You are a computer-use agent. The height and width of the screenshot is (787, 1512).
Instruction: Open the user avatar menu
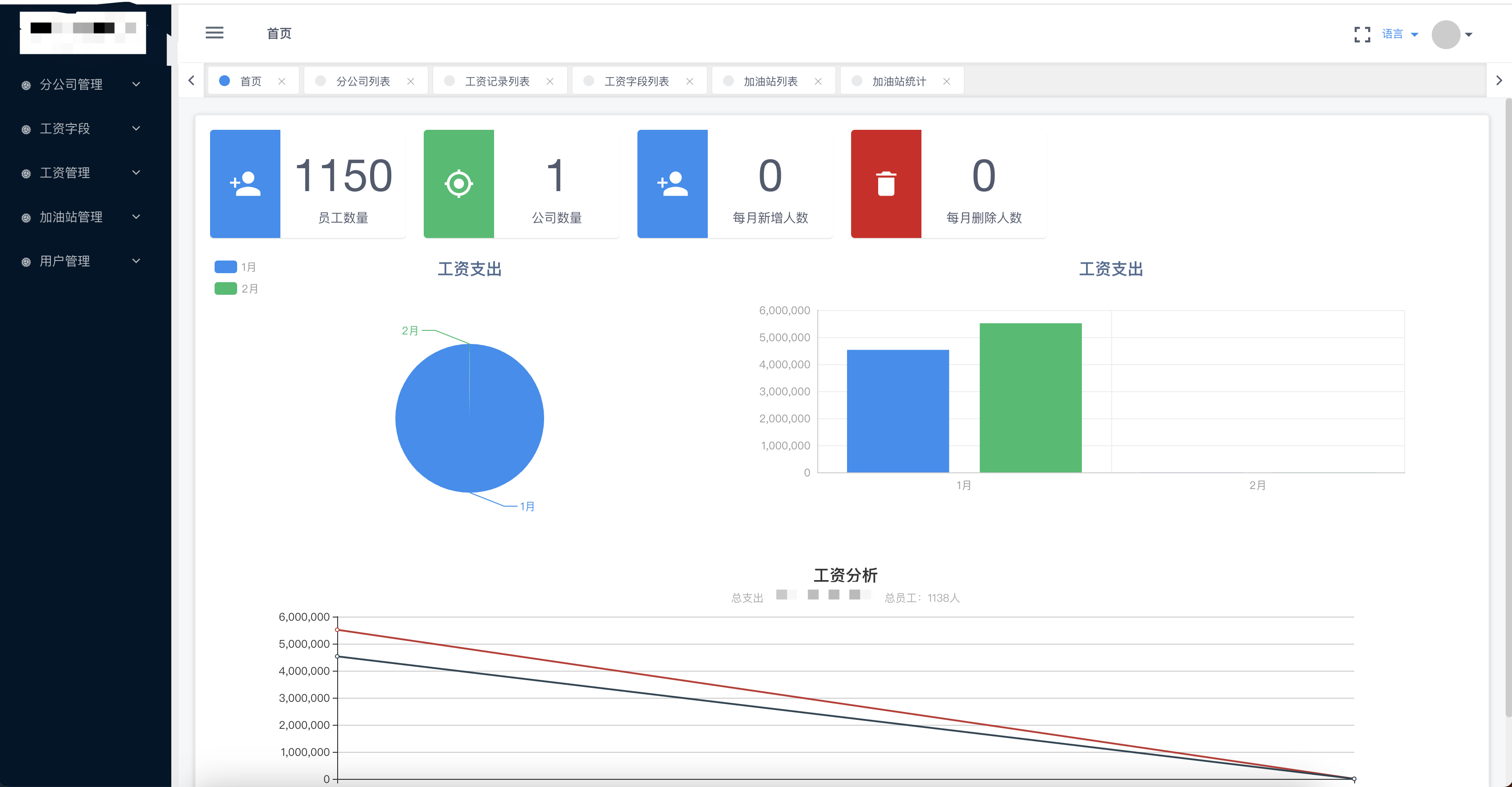[x=1452, y=34]
